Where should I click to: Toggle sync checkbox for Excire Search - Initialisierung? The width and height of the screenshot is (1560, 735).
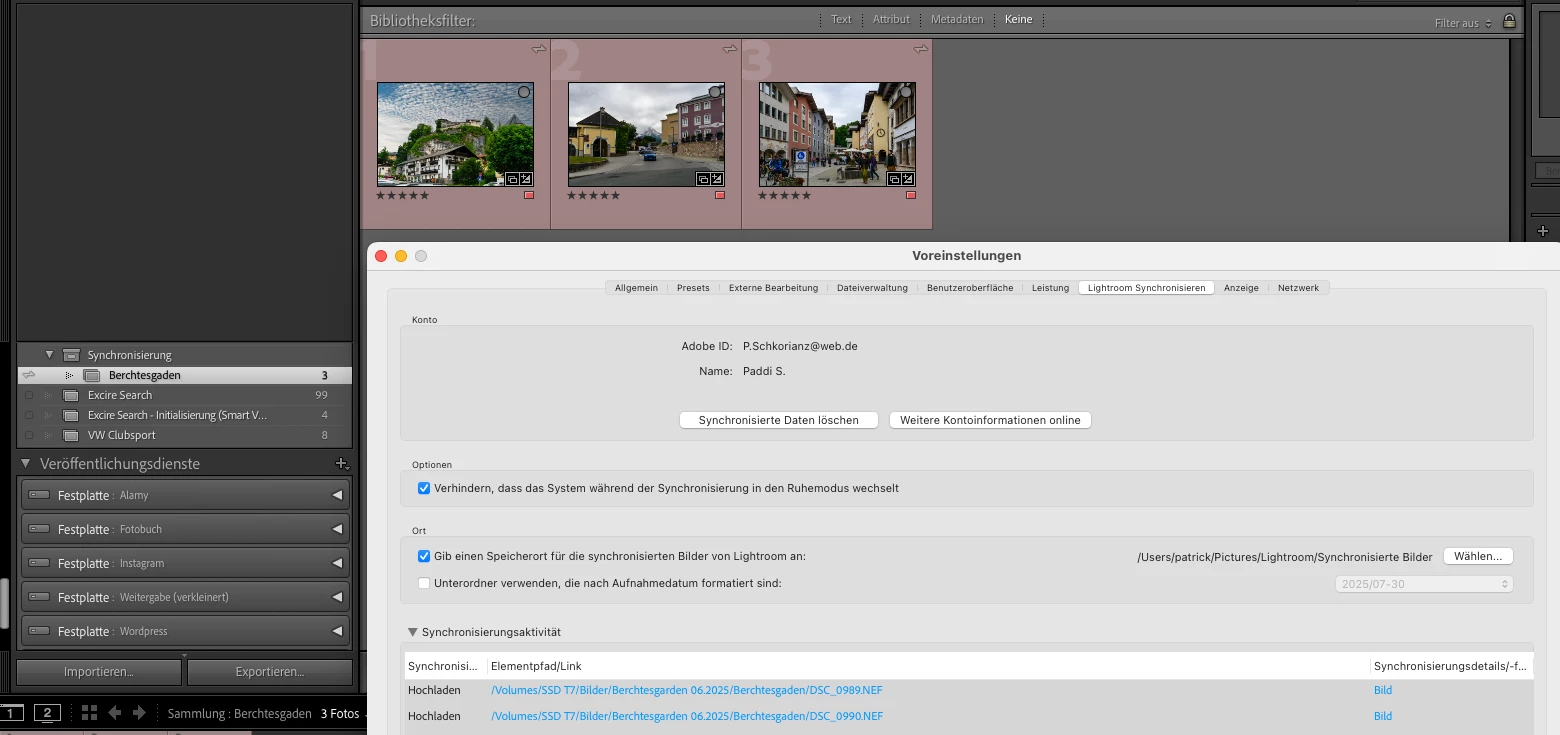pos(29,415)
